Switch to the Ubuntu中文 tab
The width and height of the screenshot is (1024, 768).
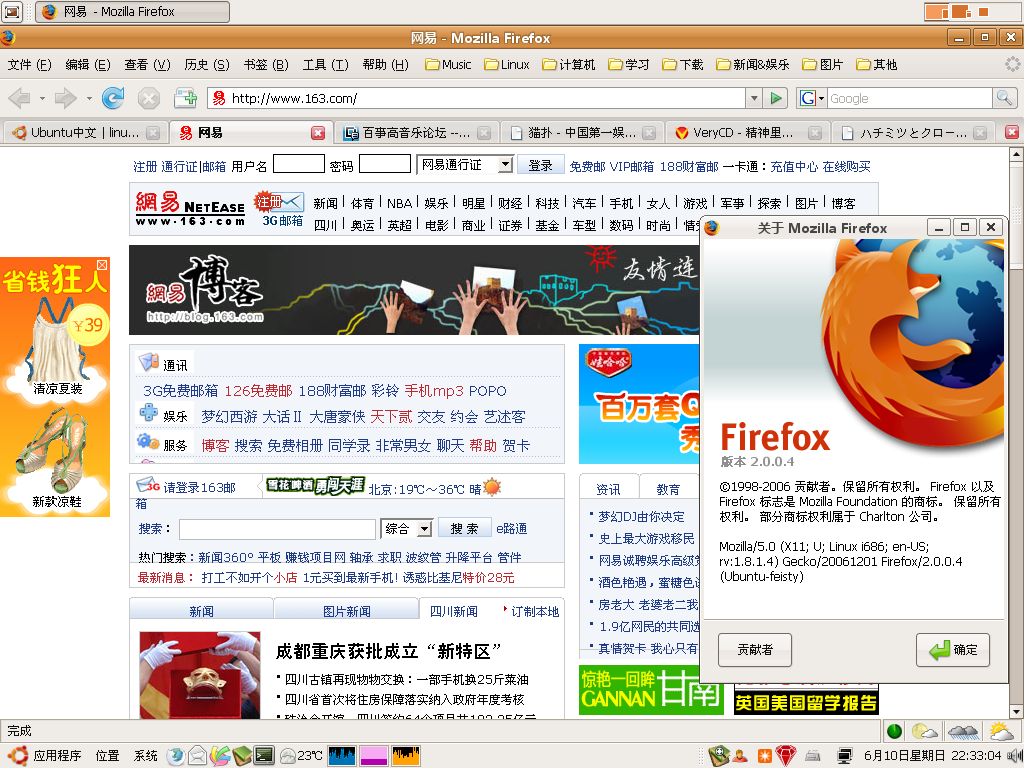[x=85, y=133]
